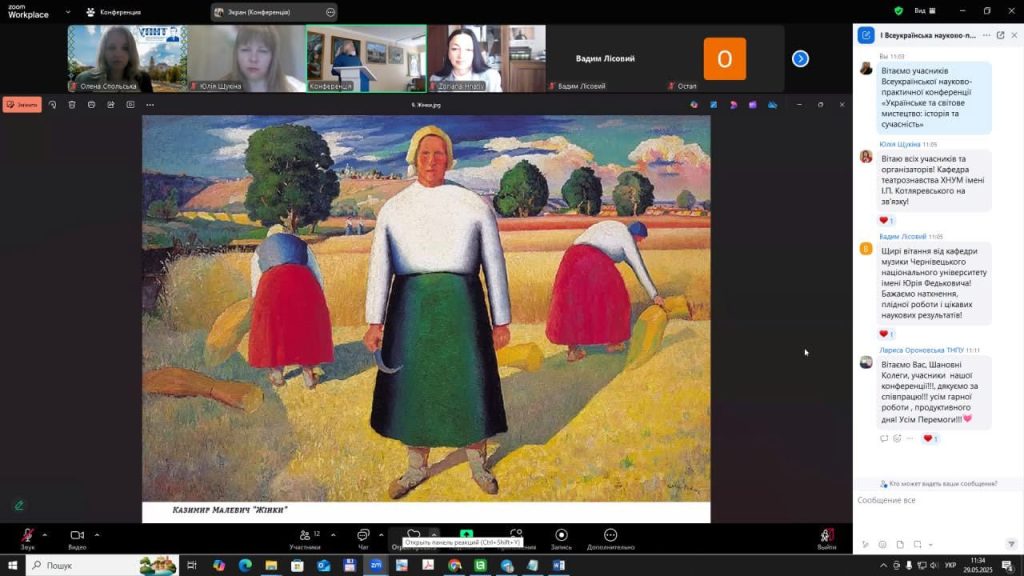
Task: Start slideshow in photo viewer toolbar
Action: pyautogui.click(x=131, y=104)
